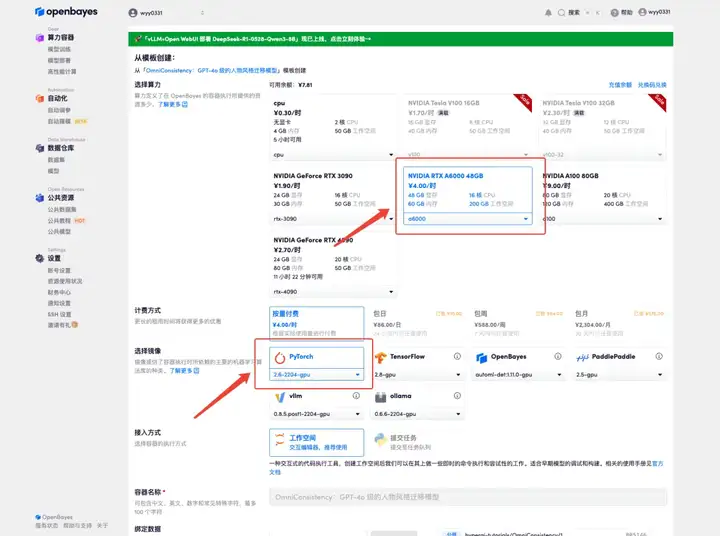
Task: Click the 数据仓库 icon in sidebar
Action: click(39, 148)
